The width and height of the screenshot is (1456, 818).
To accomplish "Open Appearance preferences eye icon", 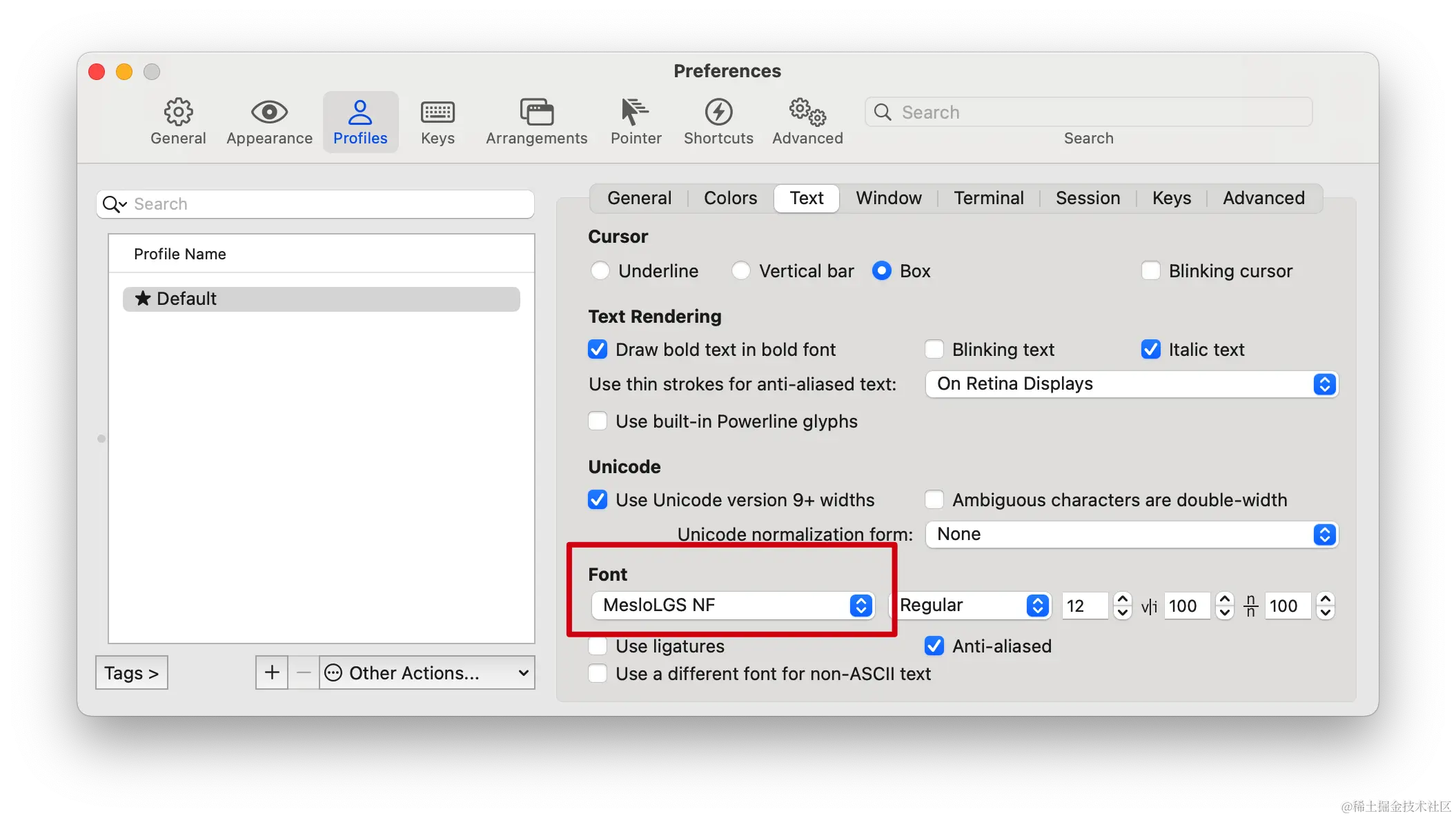I will 269,112.
